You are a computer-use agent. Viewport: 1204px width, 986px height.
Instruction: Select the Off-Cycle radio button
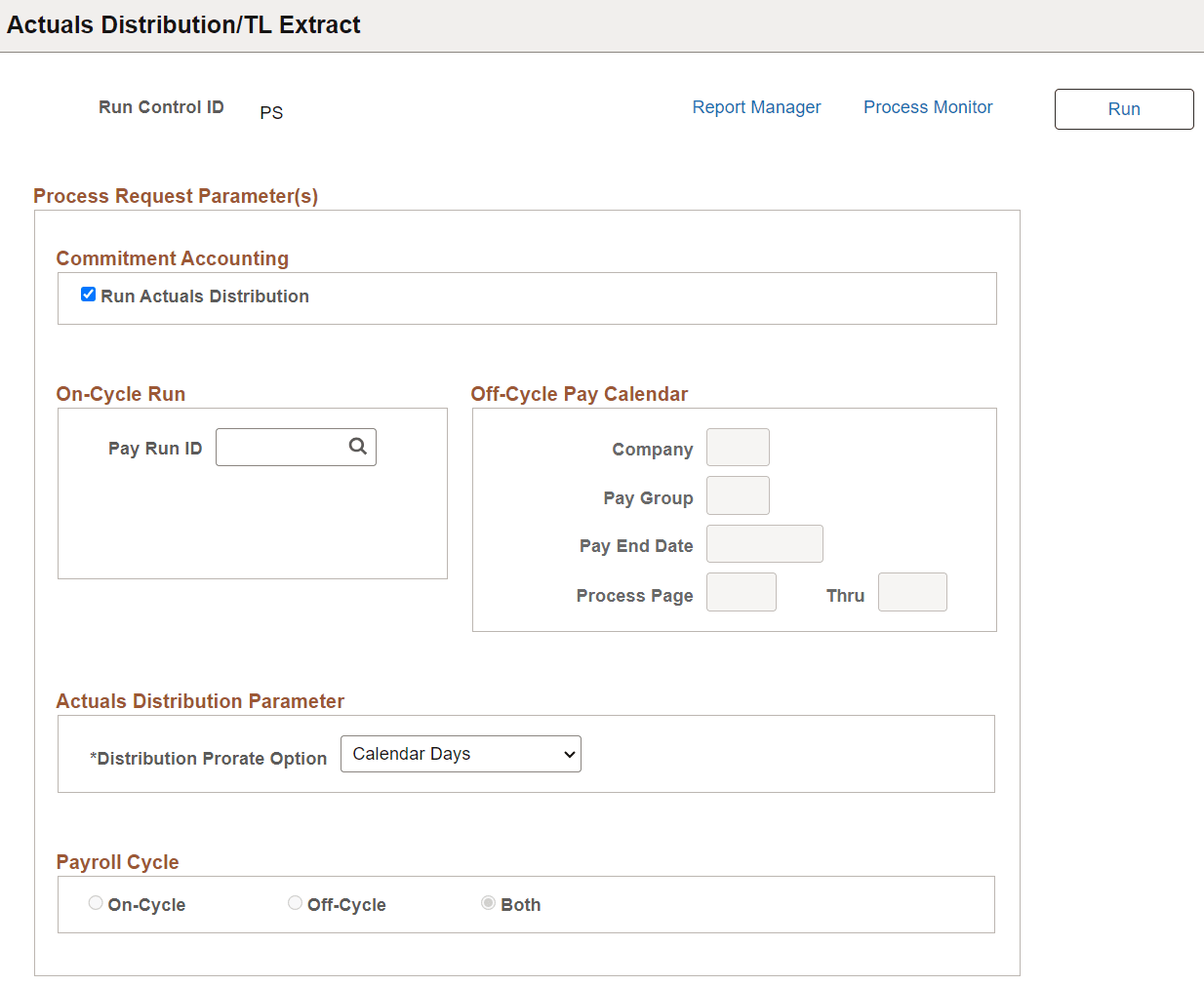(x=295, y=902)
